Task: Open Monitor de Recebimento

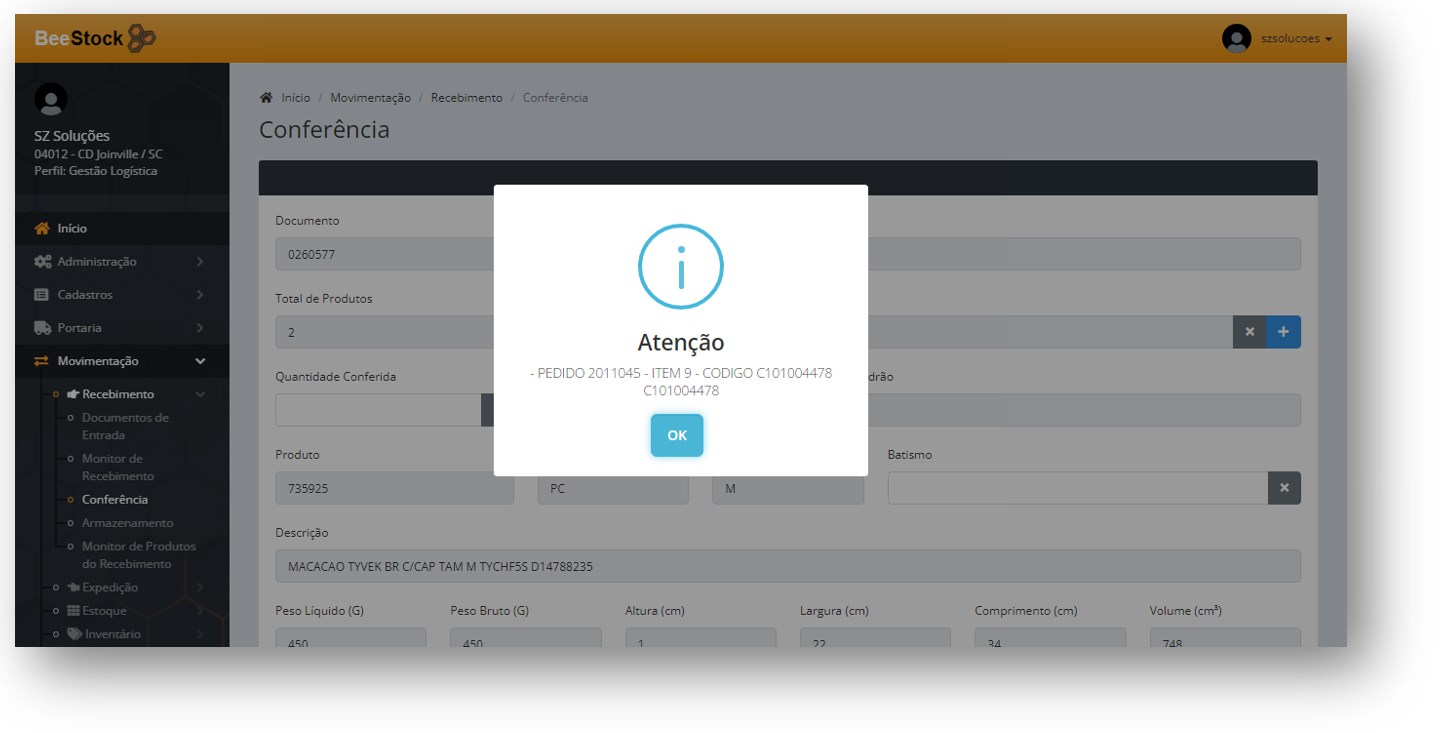Action: (118, 467)
